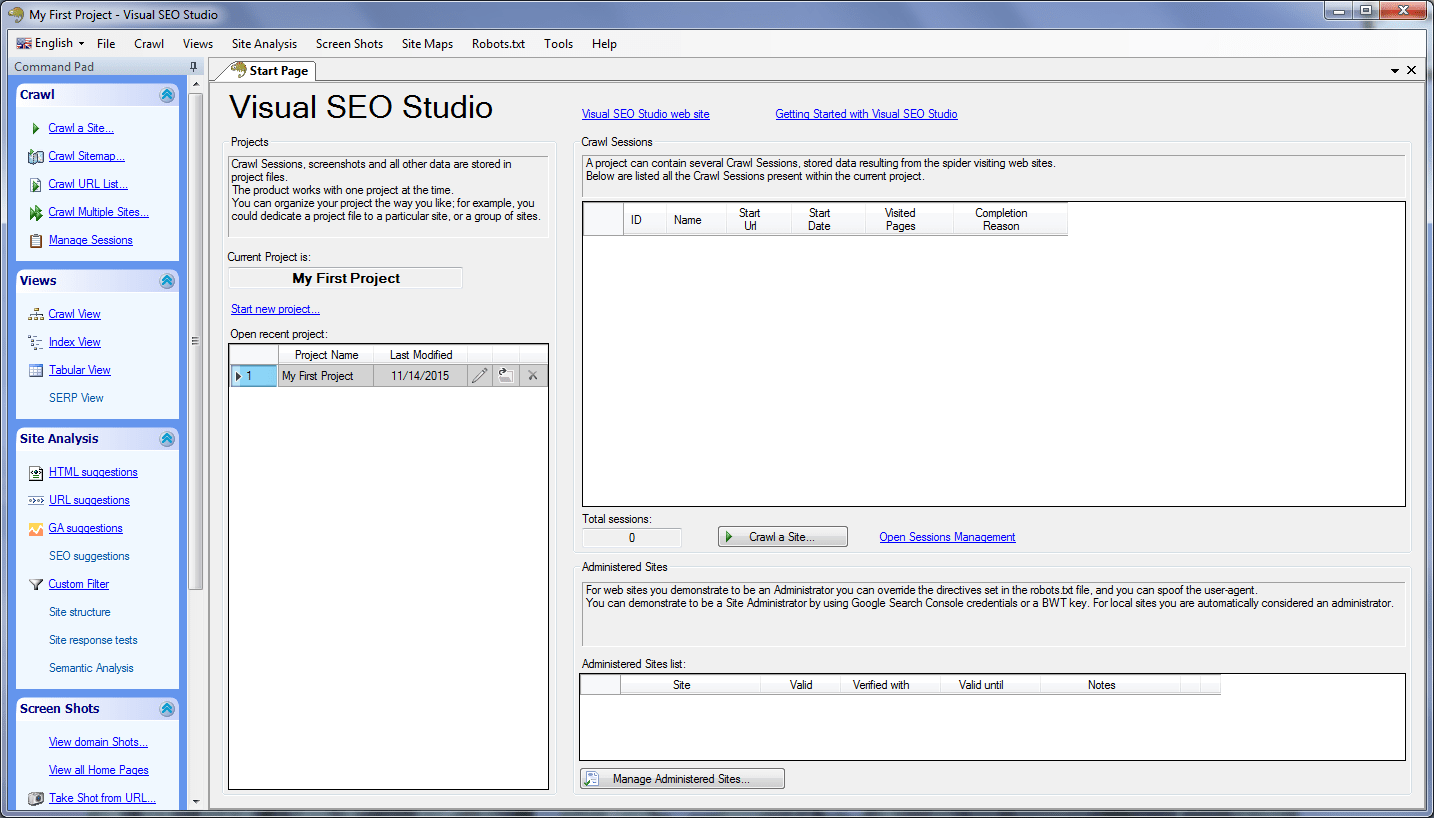This screenshot has width=1434, height=818.
Task: Open the Help menu
Action: pos(604,43)
